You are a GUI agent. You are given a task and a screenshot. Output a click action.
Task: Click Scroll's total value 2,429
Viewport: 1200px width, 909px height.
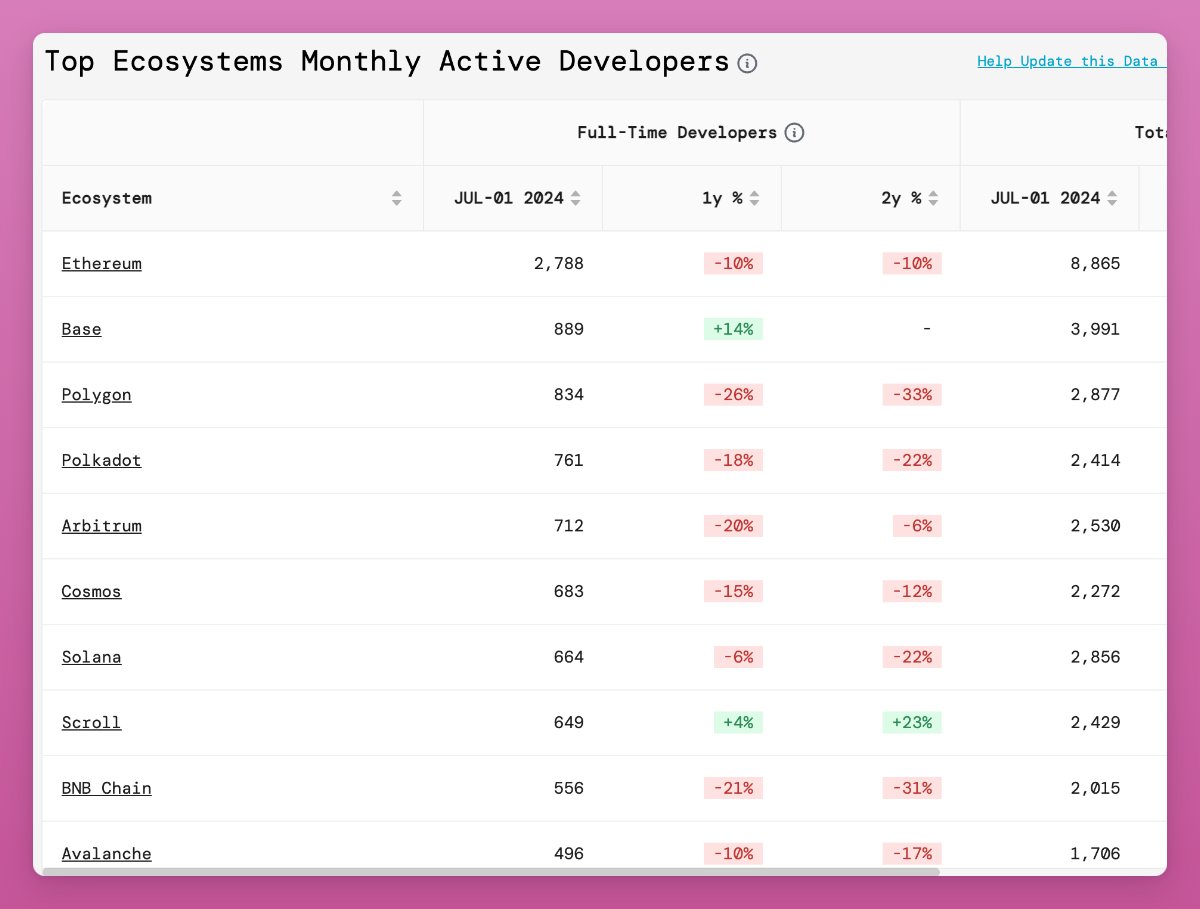(1095, 722)
